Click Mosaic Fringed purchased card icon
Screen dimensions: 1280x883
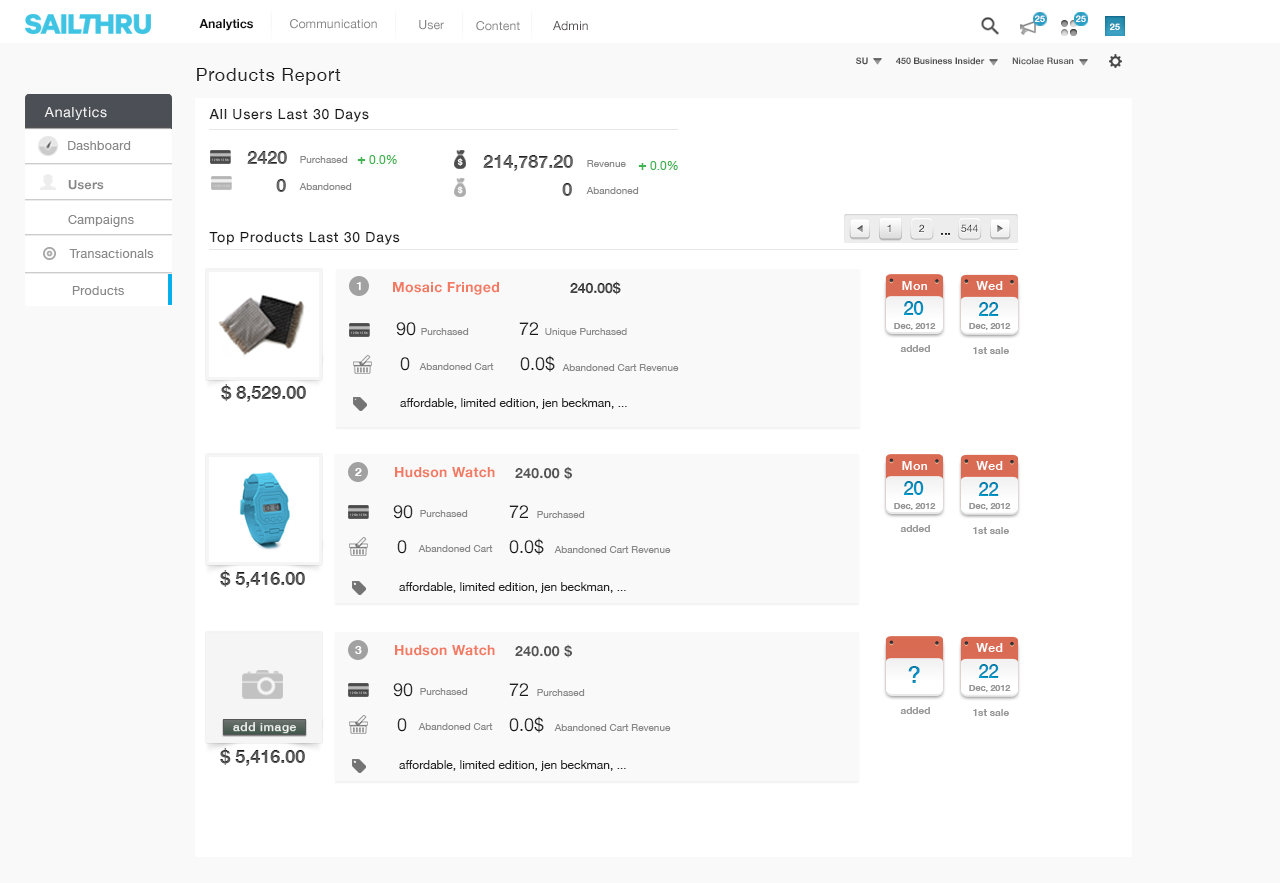[x=359, y=329]
